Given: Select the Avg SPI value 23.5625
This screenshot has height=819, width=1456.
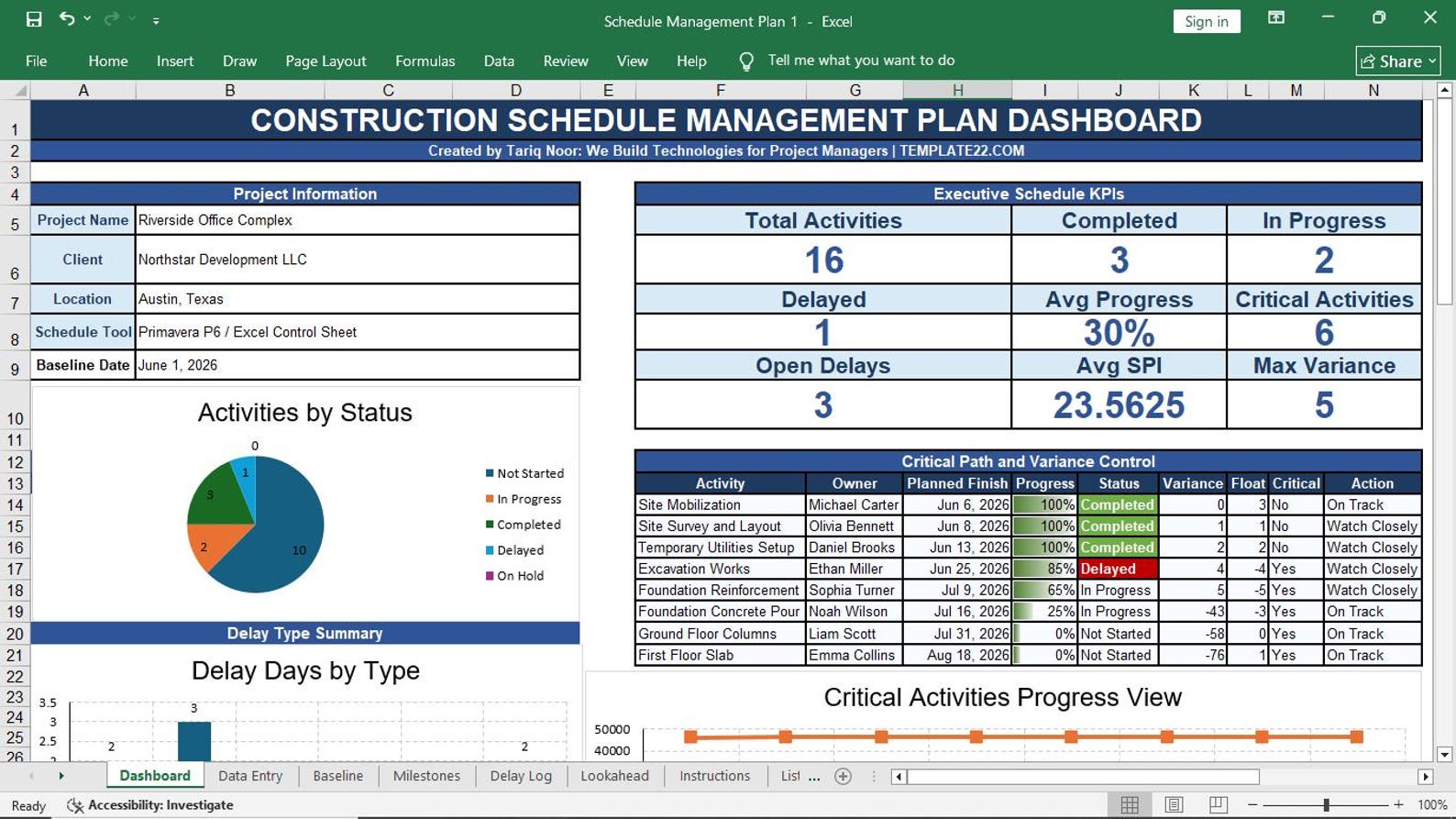Looking at the screenshot, I should tap(1119, 404).
